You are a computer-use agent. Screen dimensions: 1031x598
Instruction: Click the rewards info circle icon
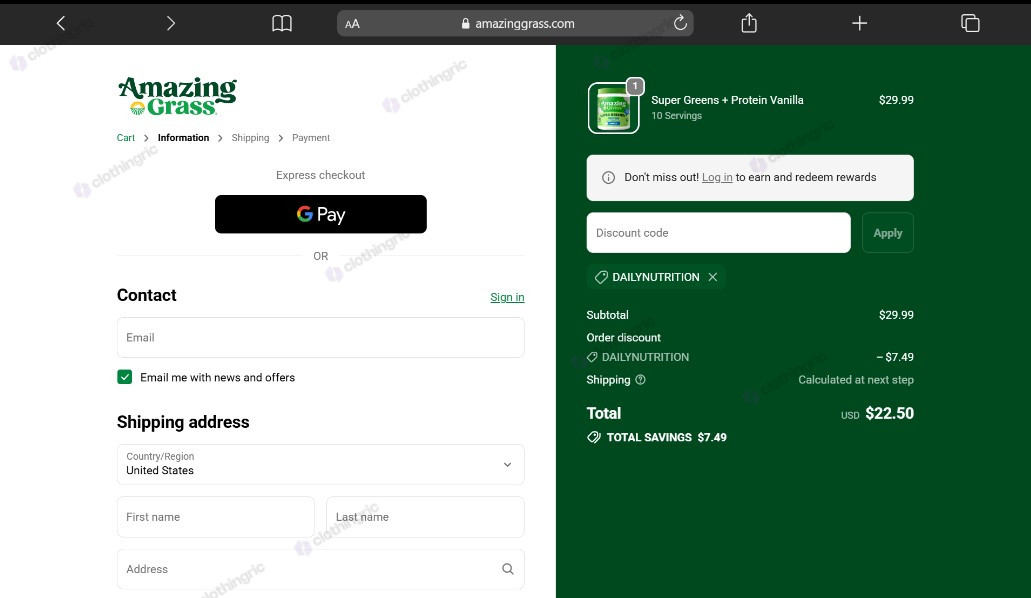tap(608, 178)
